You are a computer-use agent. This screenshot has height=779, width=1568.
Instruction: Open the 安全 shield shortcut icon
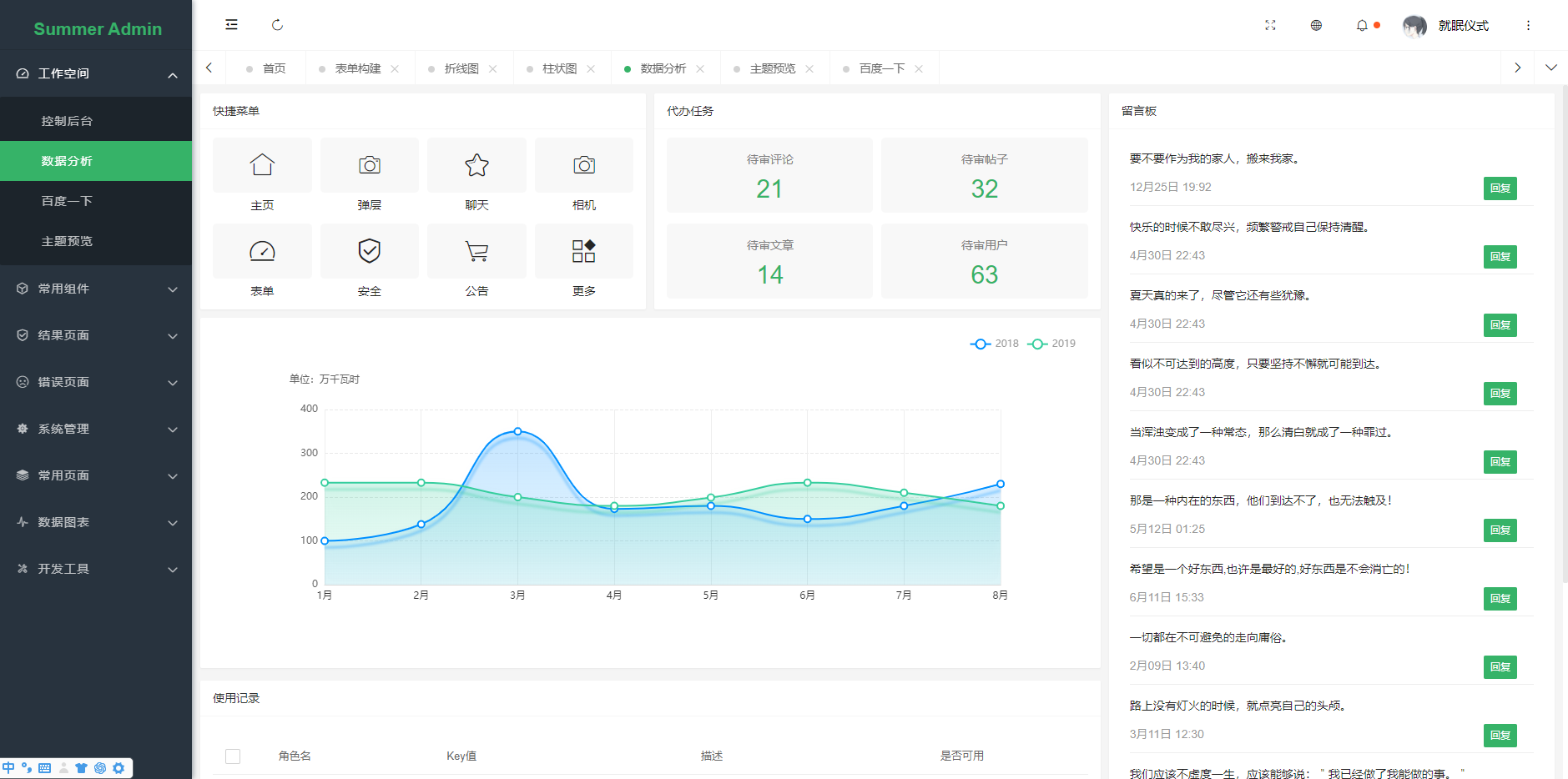[x=370, y=251]
